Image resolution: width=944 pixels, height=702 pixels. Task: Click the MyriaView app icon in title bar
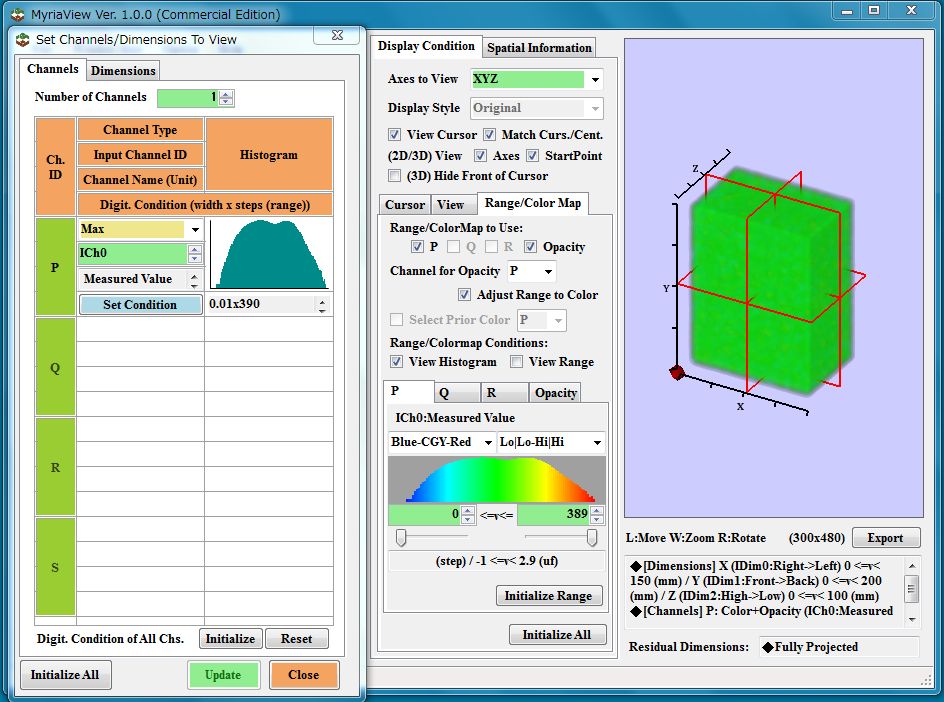(17, 14)
